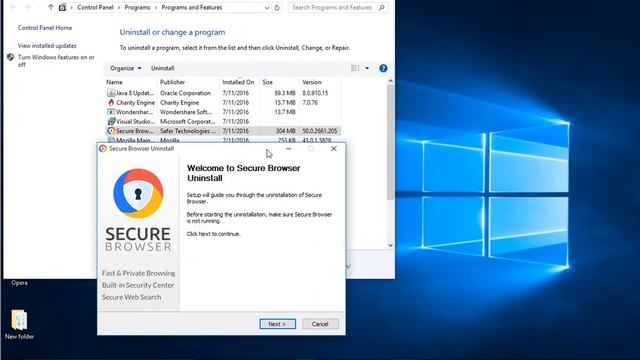Open View installed updates link

(x=47, y=46)
